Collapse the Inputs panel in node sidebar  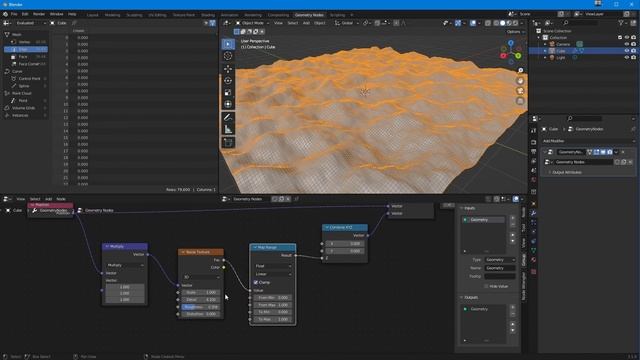(x=468, y=209)
